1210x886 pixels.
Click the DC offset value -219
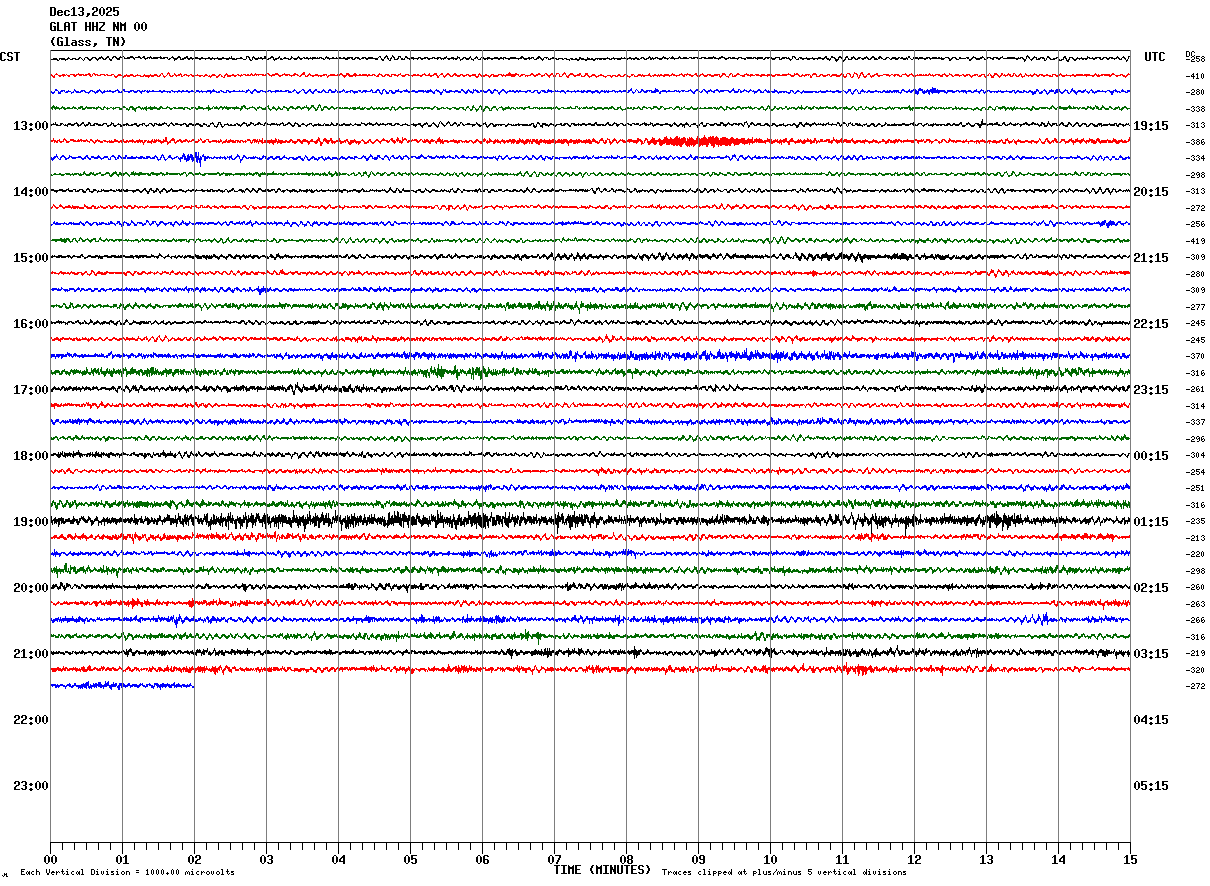point(1195,653)
